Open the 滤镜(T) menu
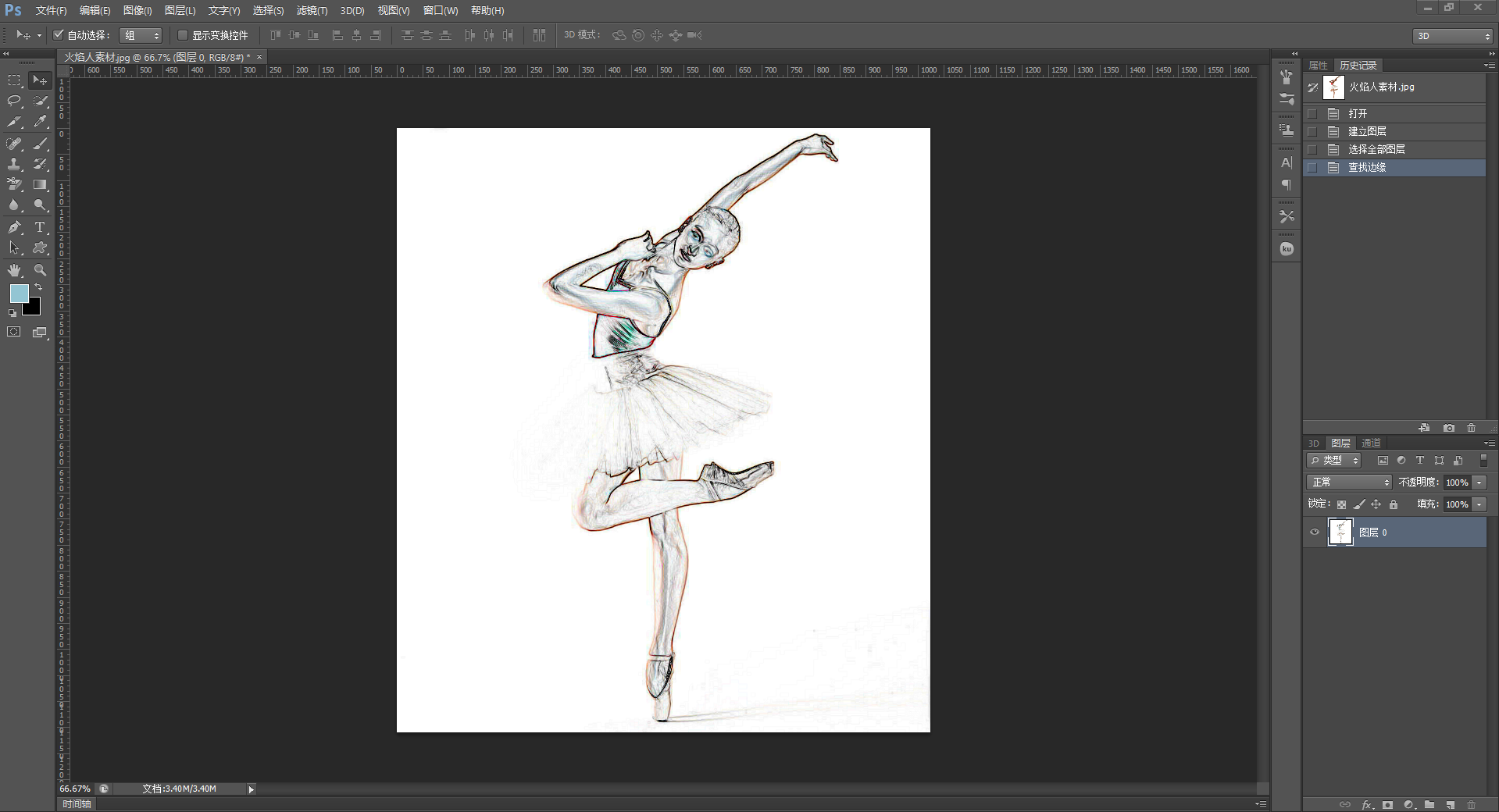 (x=312, y=11)
